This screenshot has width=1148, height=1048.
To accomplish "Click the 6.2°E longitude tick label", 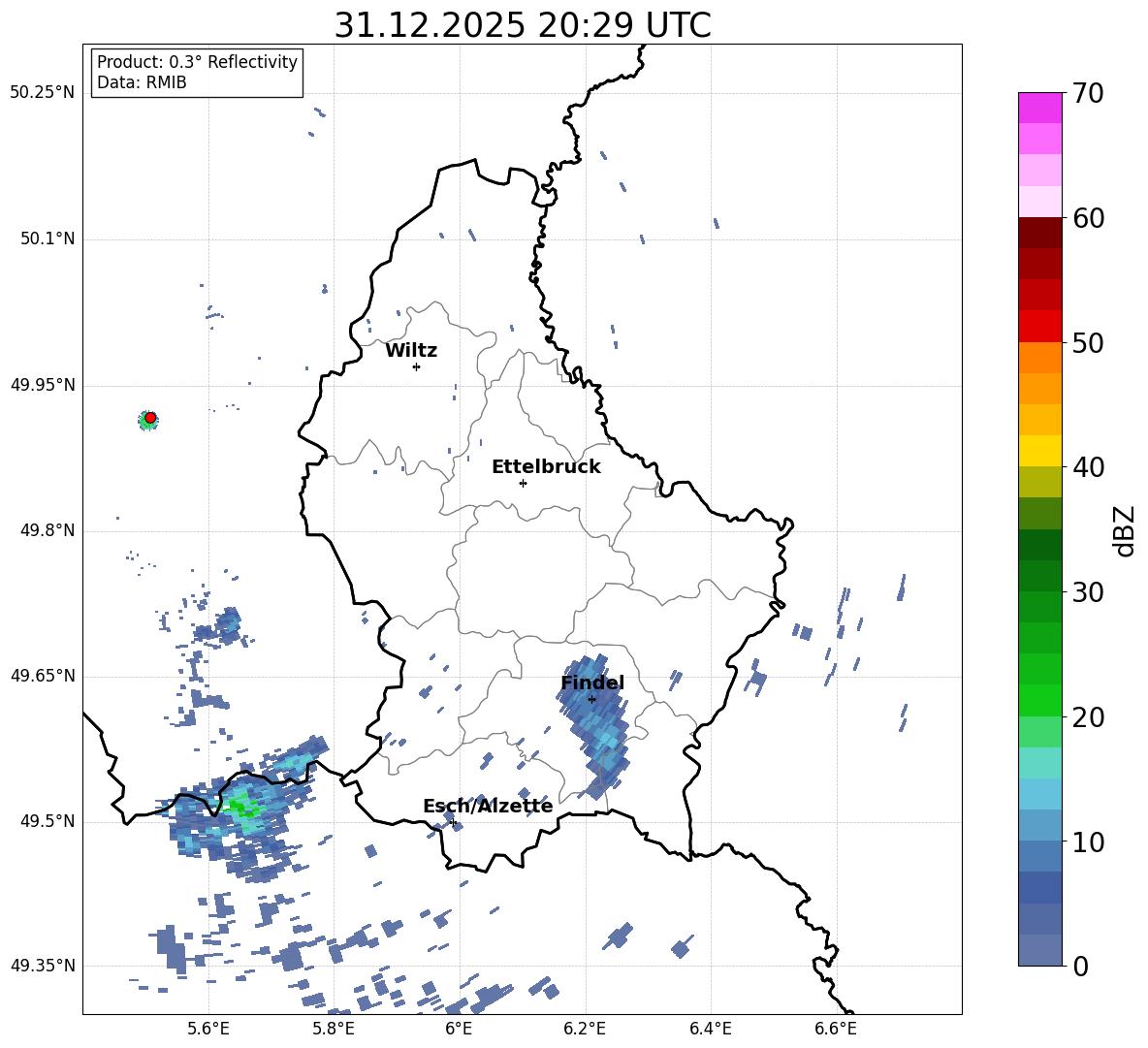I will click(585, 1029).
